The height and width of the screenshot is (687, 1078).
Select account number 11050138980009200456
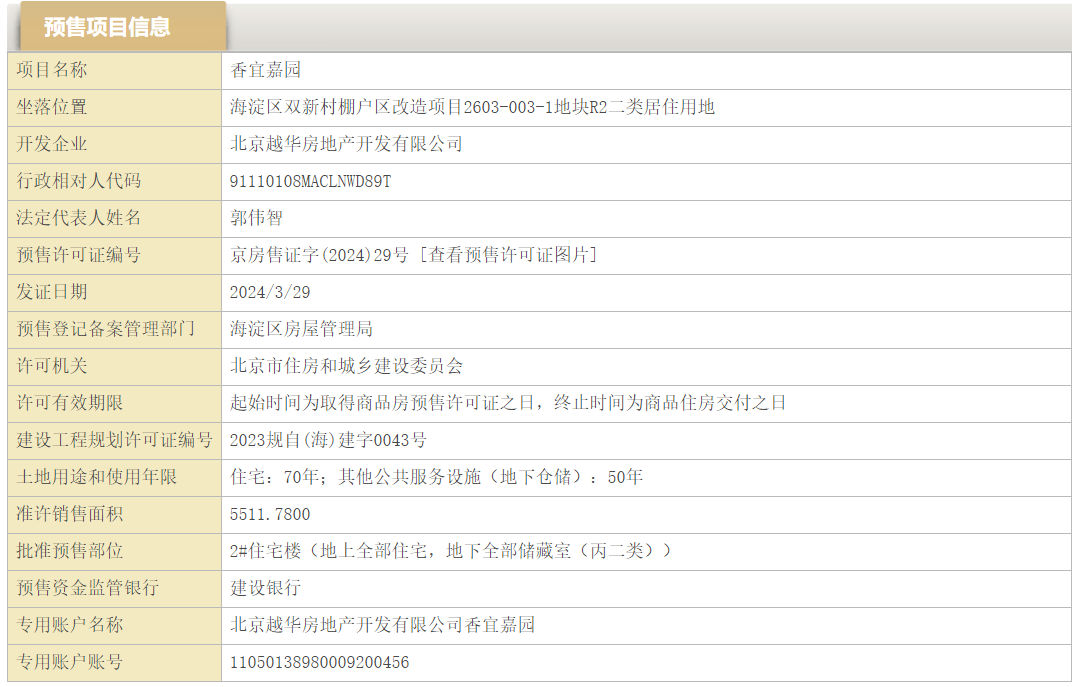point(319,662)
